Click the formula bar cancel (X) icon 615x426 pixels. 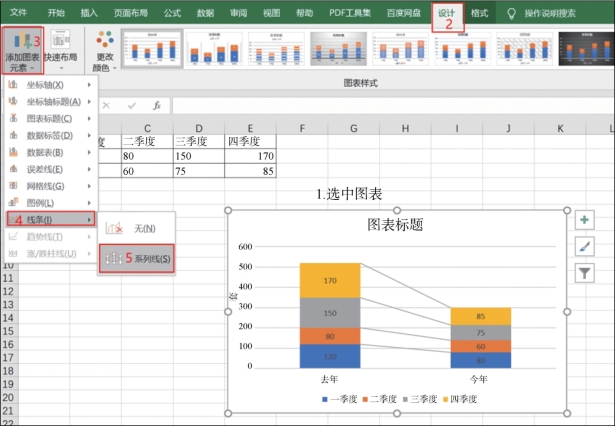click(x=106, y=105)
